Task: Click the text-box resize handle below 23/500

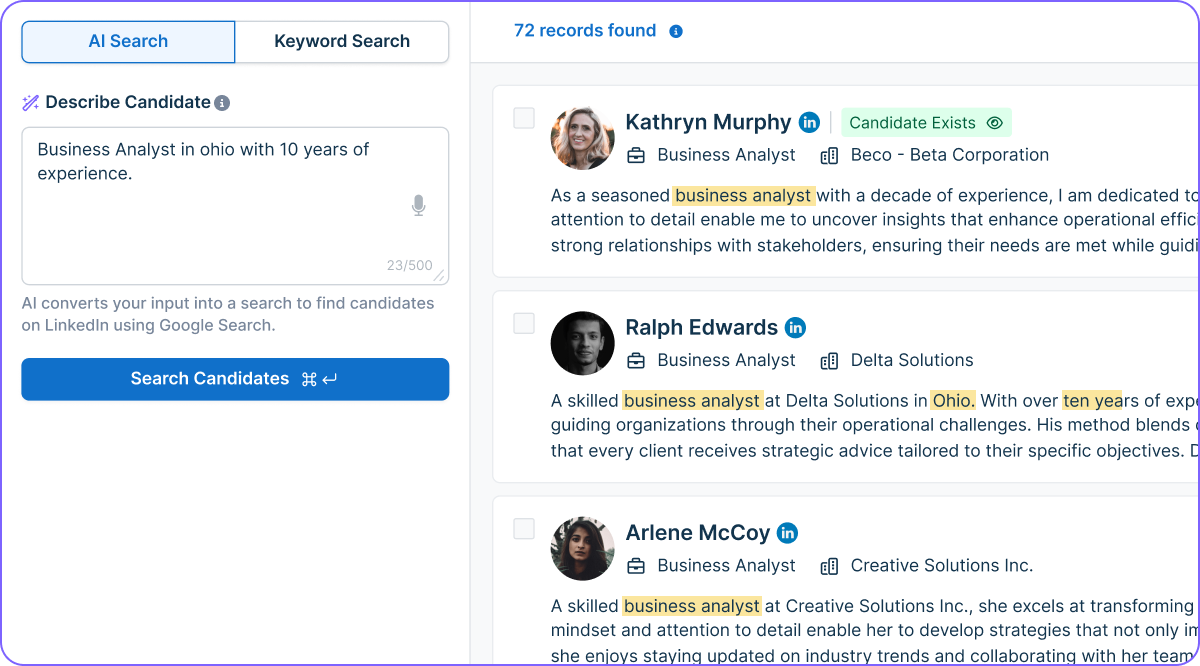Action: [441, 277]
